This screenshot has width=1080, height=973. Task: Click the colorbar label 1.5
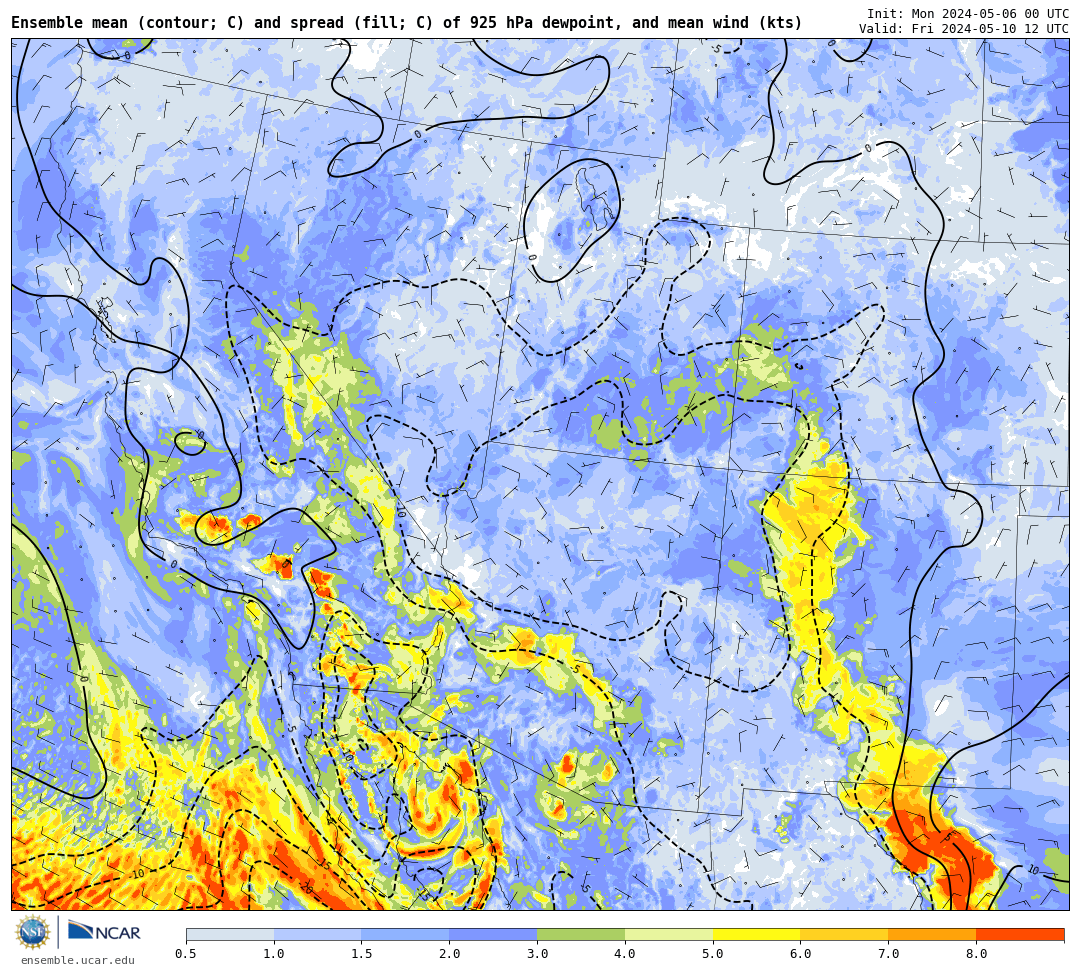tap(362, 954)
